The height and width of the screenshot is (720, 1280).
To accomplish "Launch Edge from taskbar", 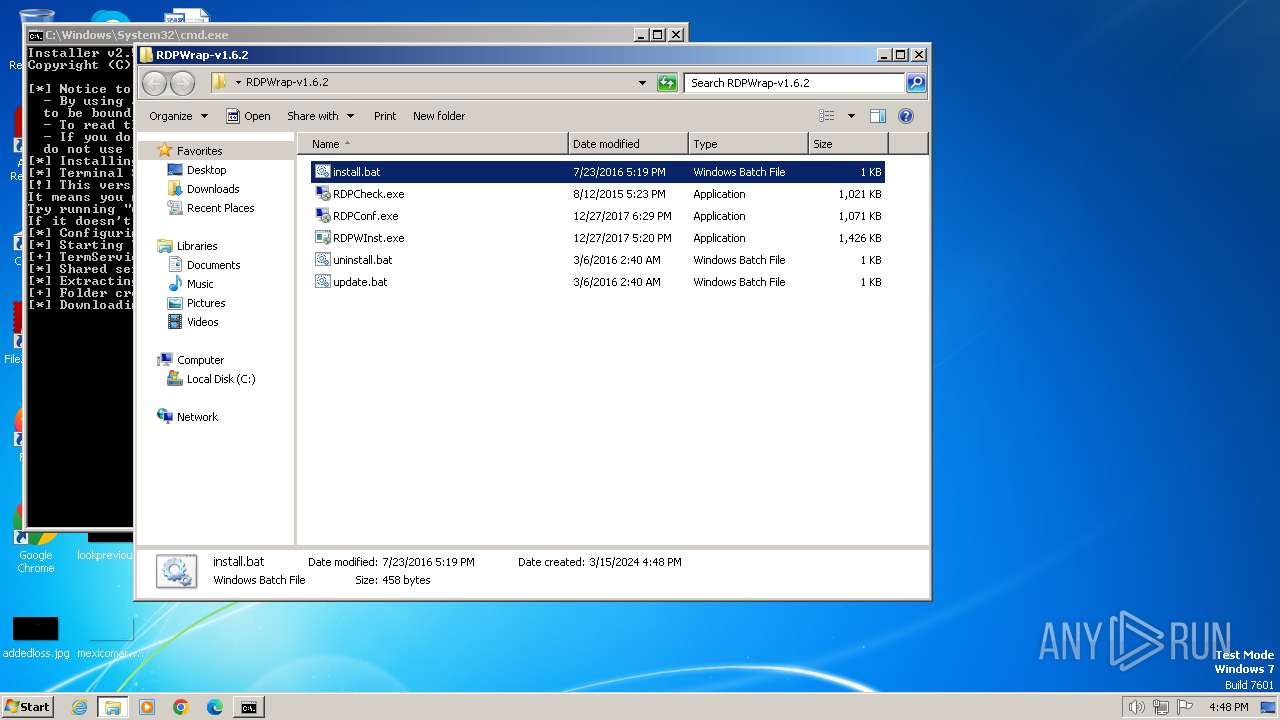I will (x=215, y=707).
